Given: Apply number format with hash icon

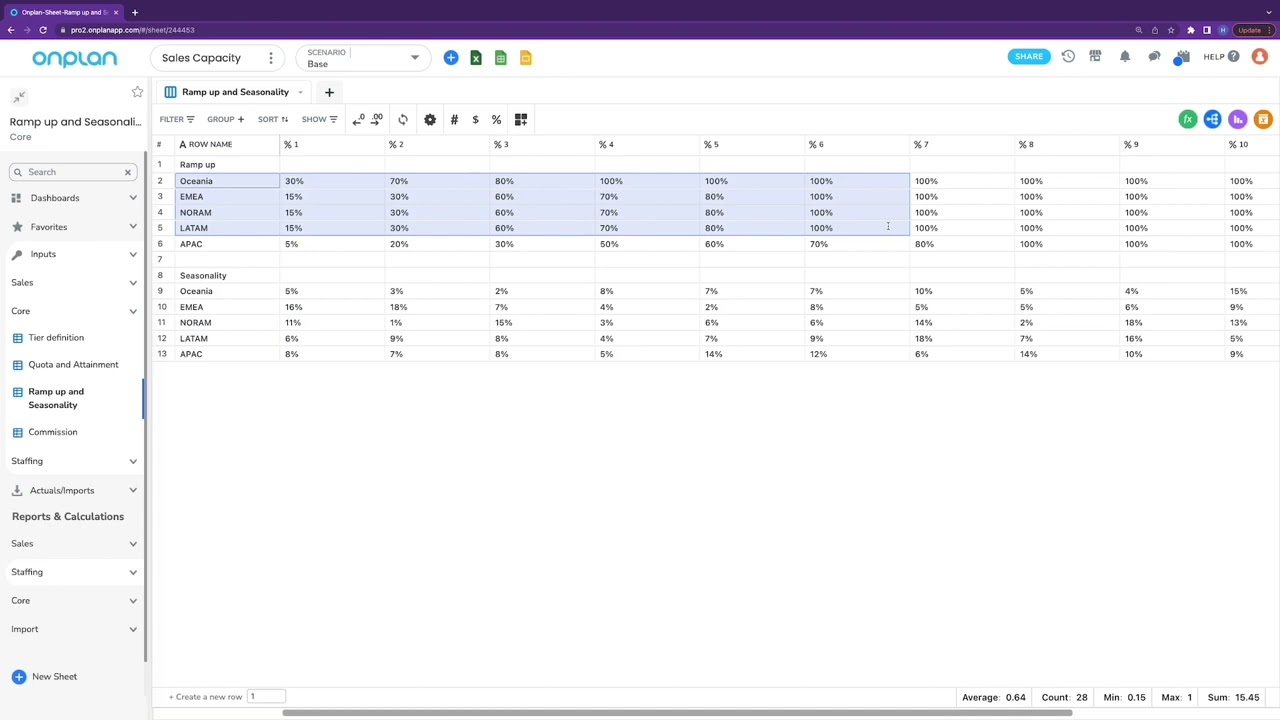Looking at the screenshot, I should [x=454, y=120].
